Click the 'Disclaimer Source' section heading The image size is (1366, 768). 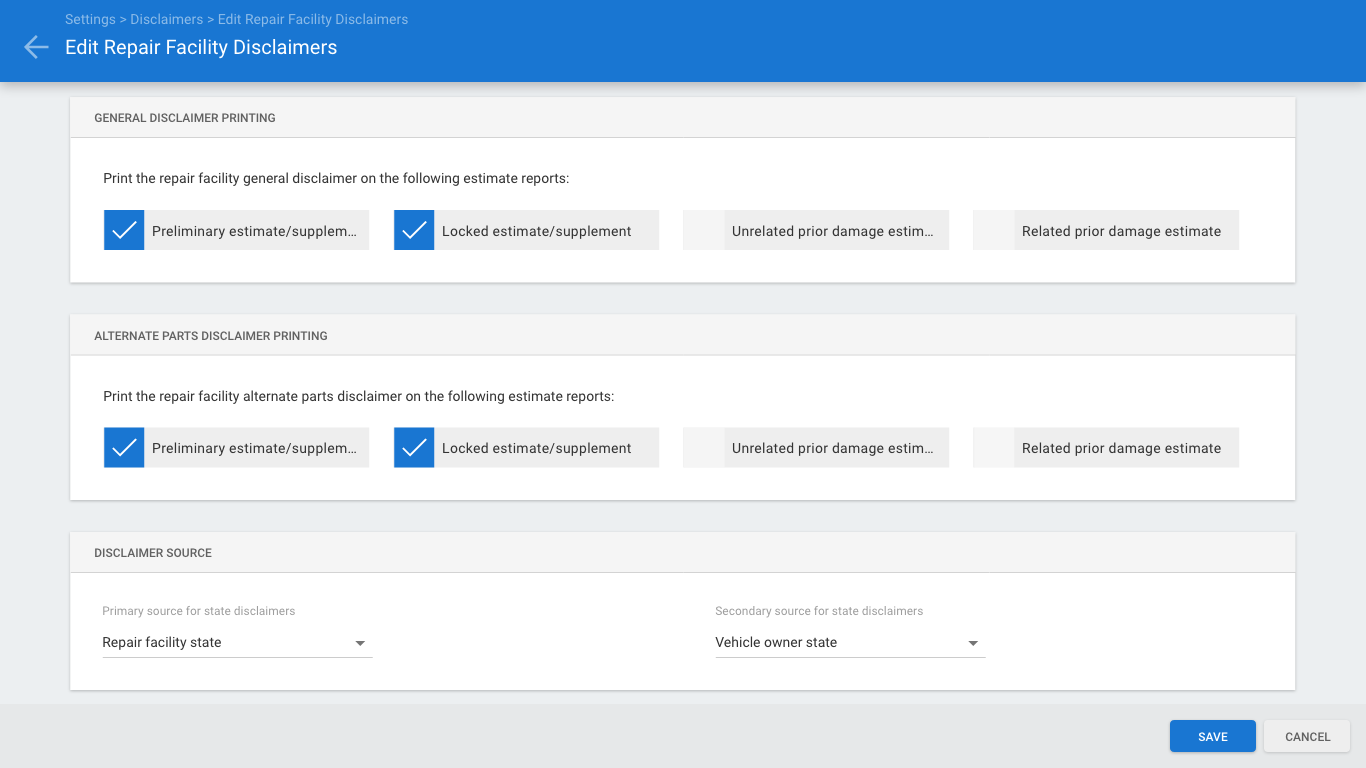(153, 553)
